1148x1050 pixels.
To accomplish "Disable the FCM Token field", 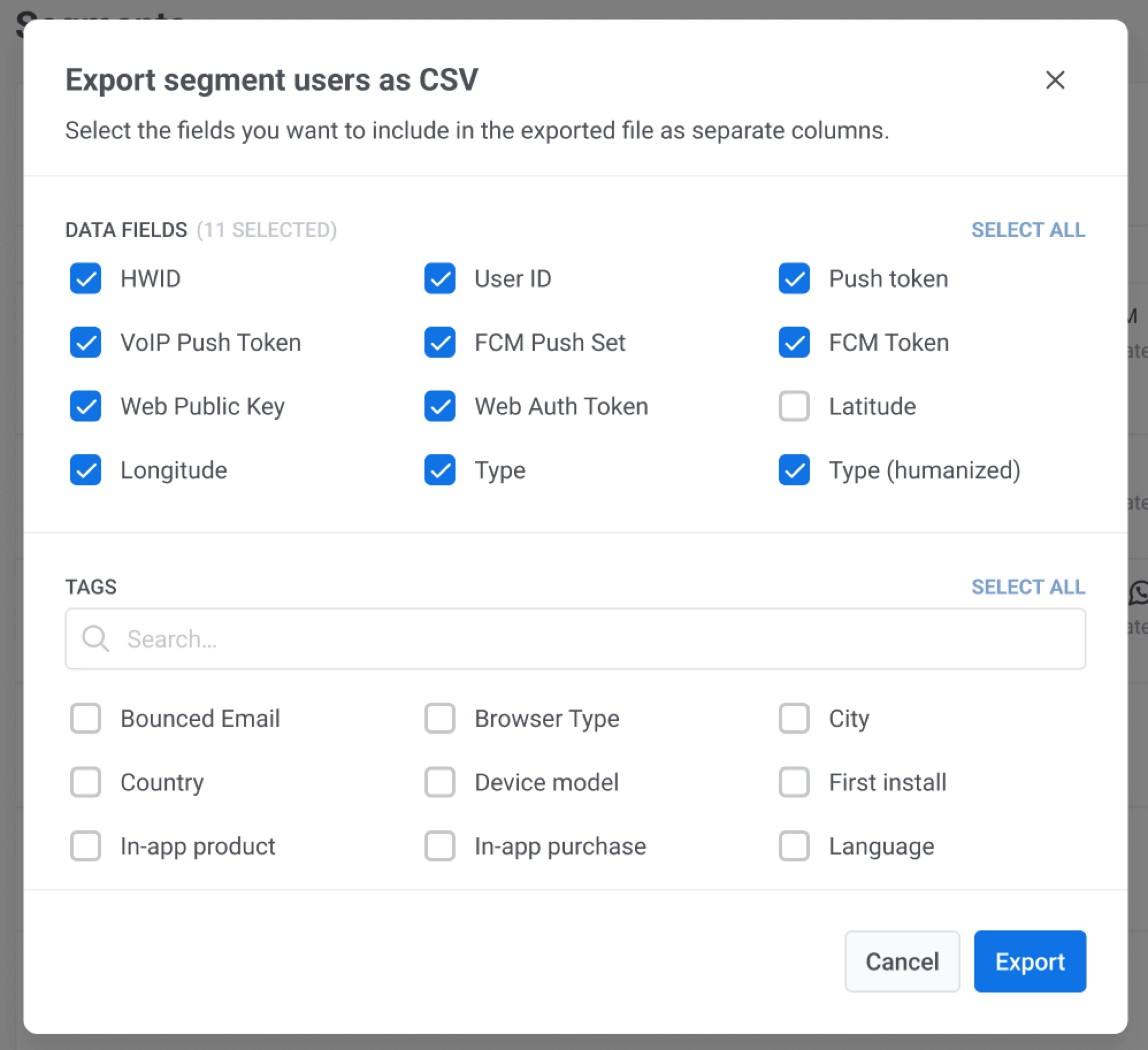I will coord(794,342).
